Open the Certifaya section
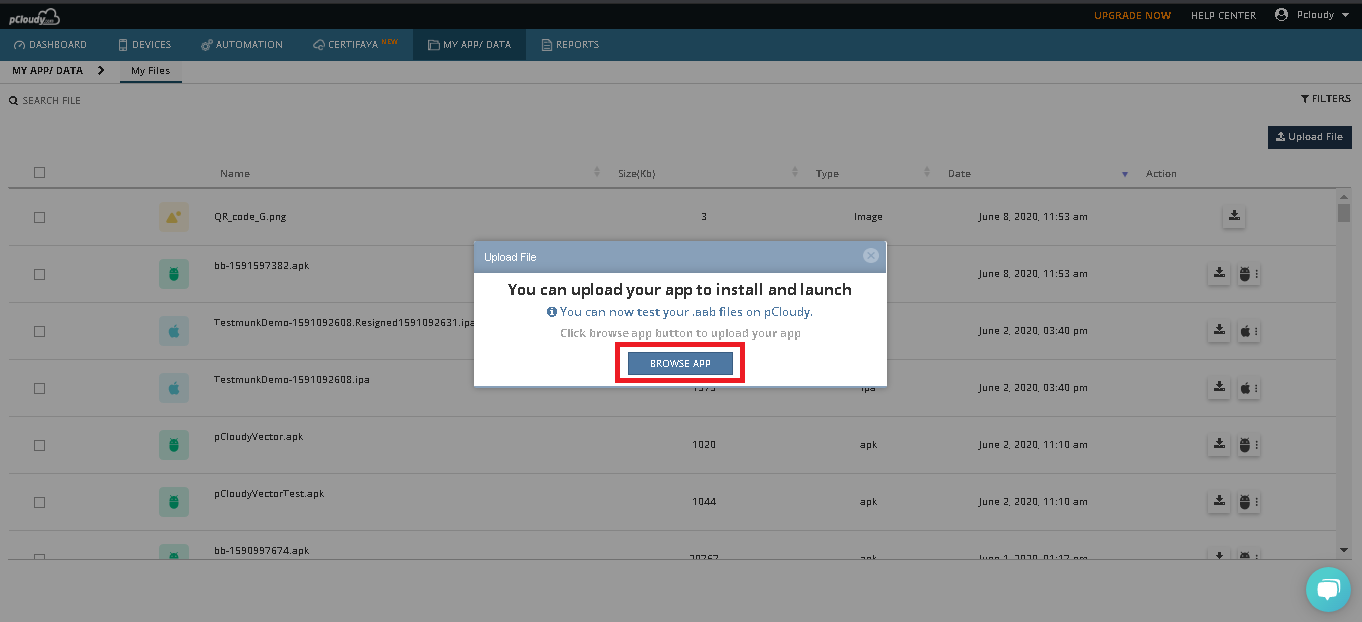Screen dimensions: 1362x622 pyautogui.click(x=356, y=45)
